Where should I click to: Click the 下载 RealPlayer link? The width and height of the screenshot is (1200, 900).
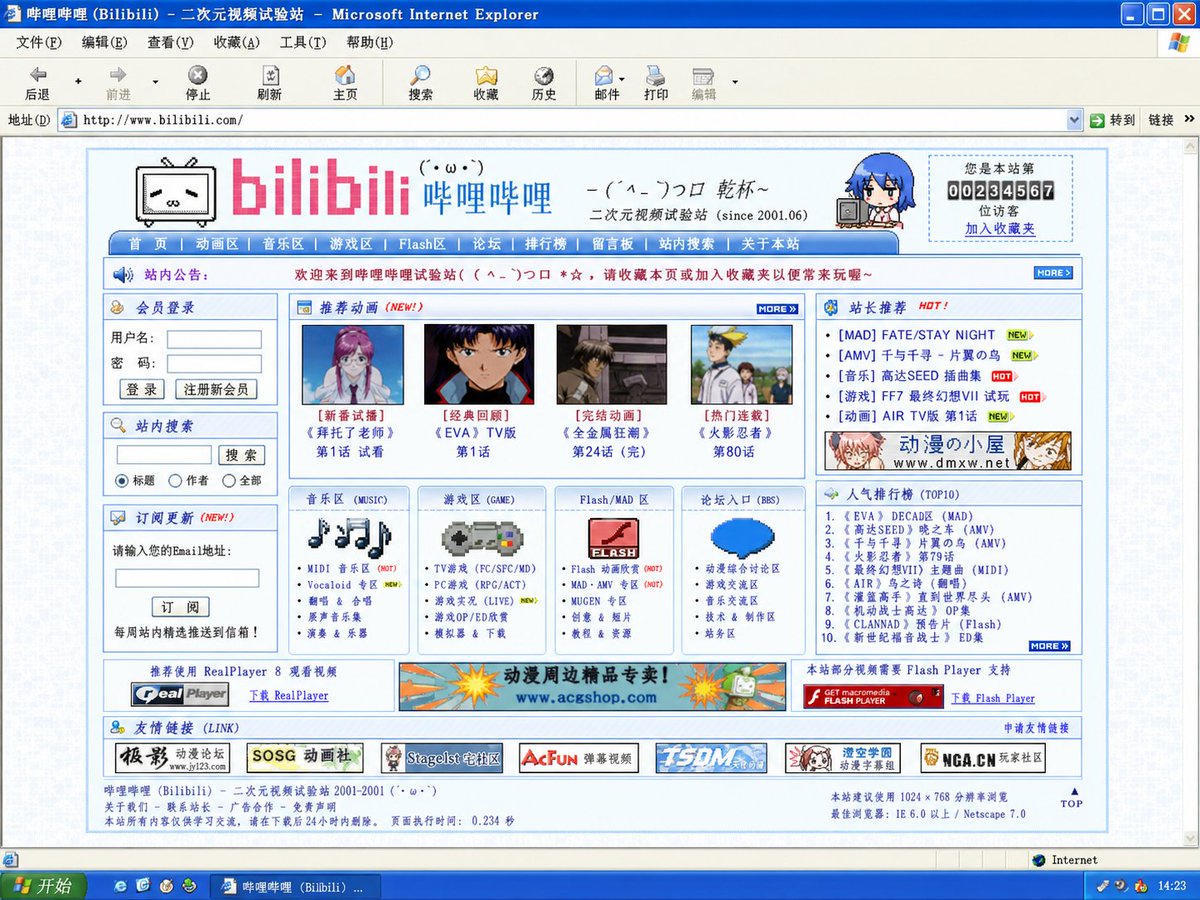(x=289, y=696)
